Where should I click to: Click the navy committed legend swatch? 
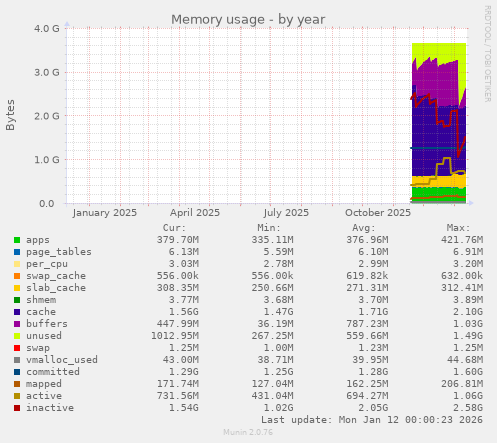click(17, 372)
